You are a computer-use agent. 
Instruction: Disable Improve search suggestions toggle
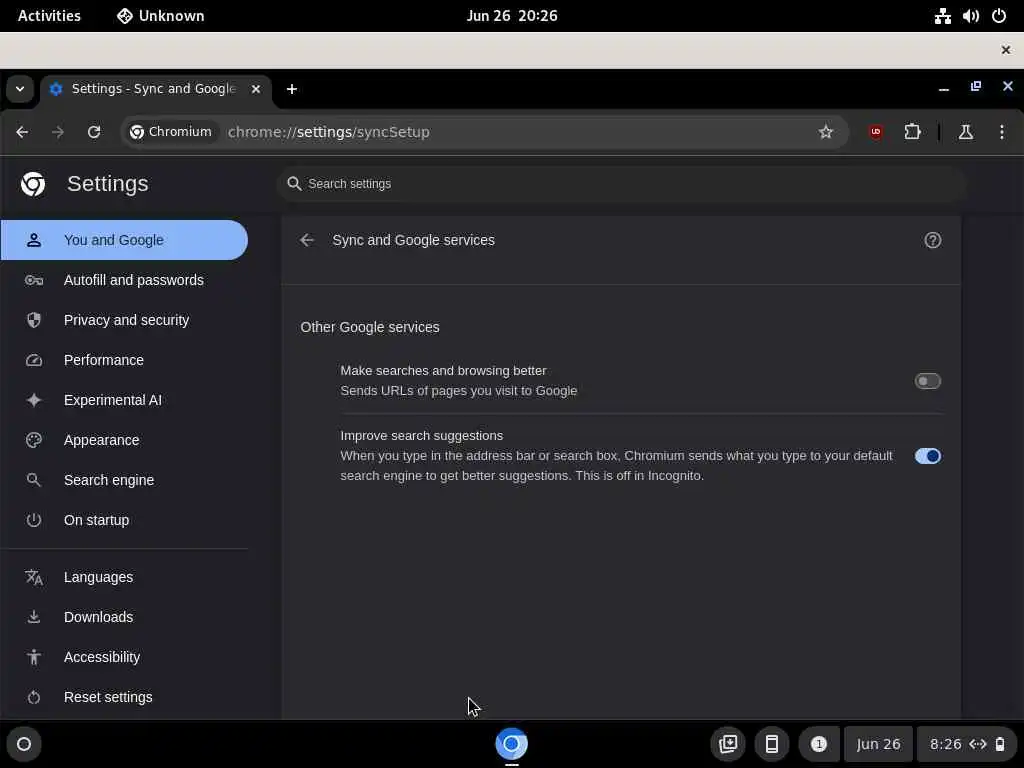pyautogui.click(x=927, y=456)
